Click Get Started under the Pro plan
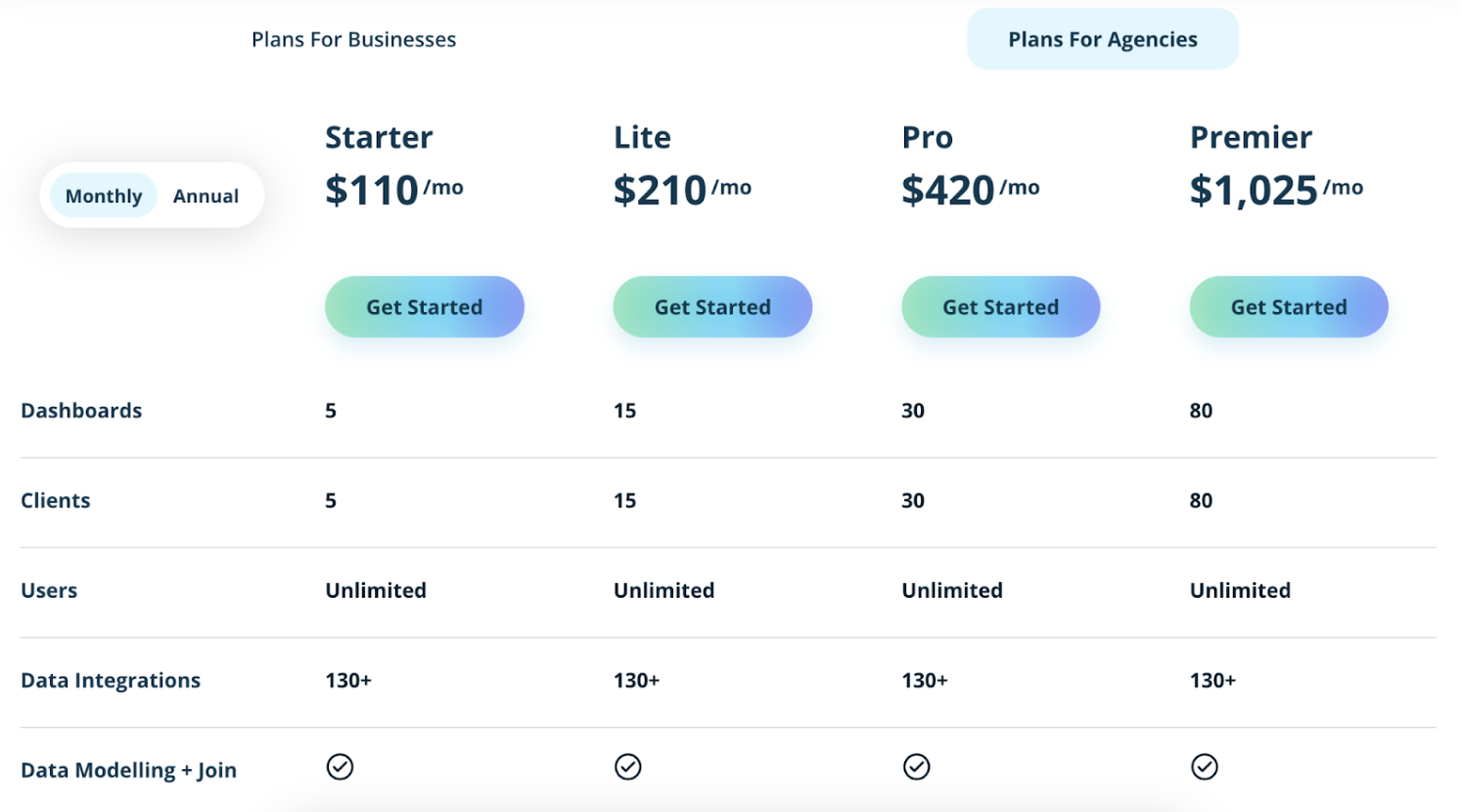This screenshot has width=1462, height=812. coord(1000,306)
